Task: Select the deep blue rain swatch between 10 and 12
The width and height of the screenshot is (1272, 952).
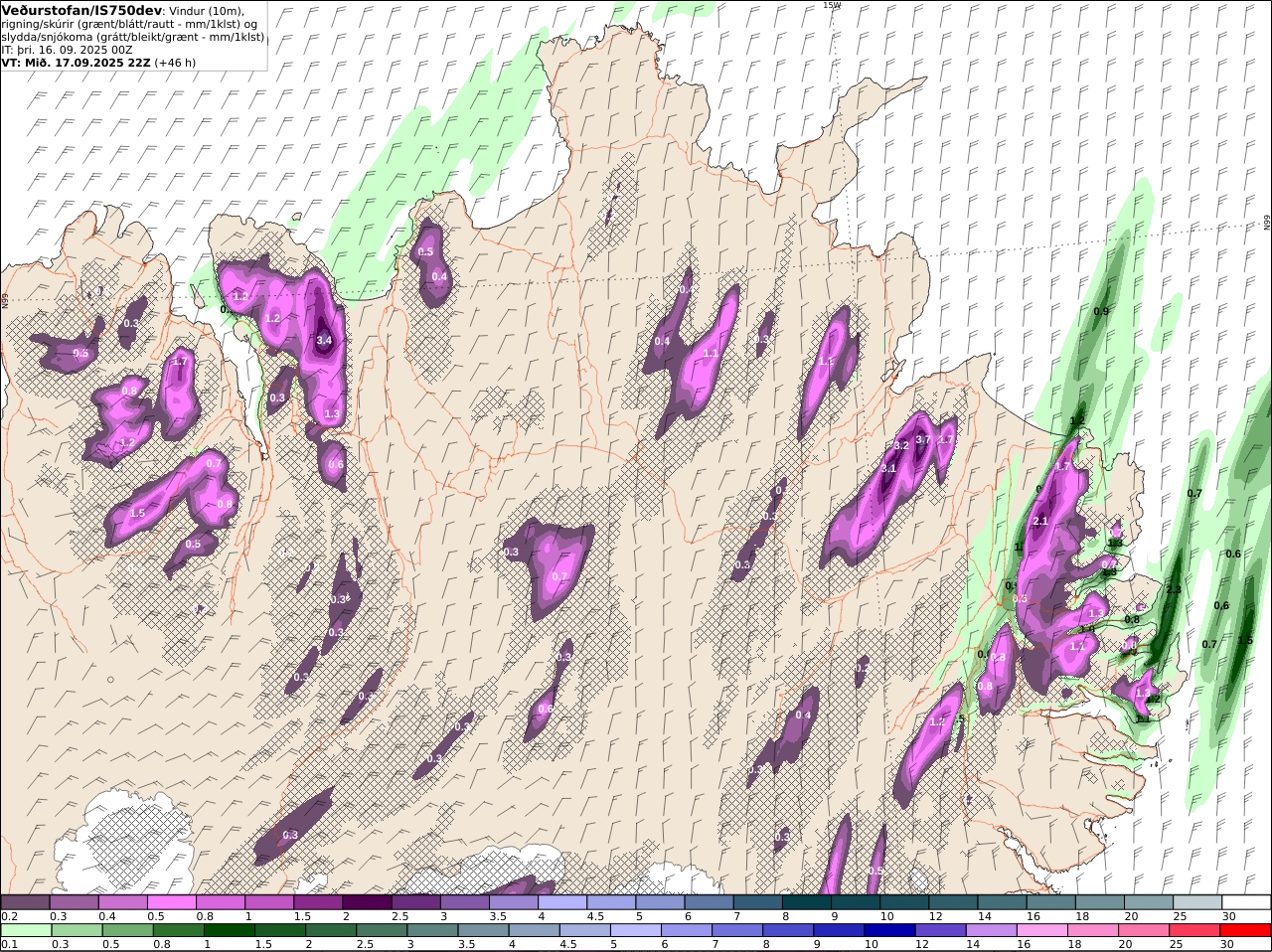Action: pyautogui.click(x=890, y=930)
